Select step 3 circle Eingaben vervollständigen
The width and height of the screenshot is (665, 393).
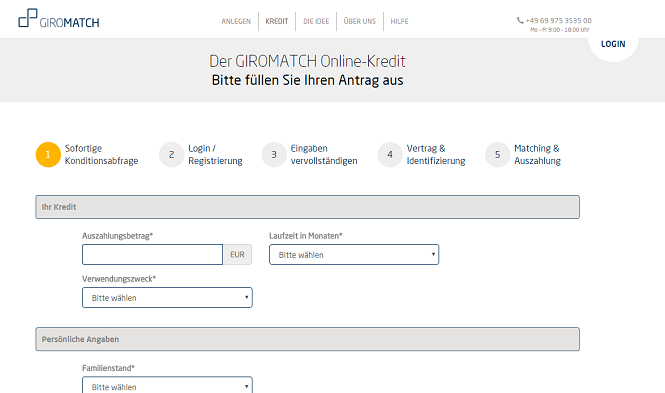click(274, 154)
